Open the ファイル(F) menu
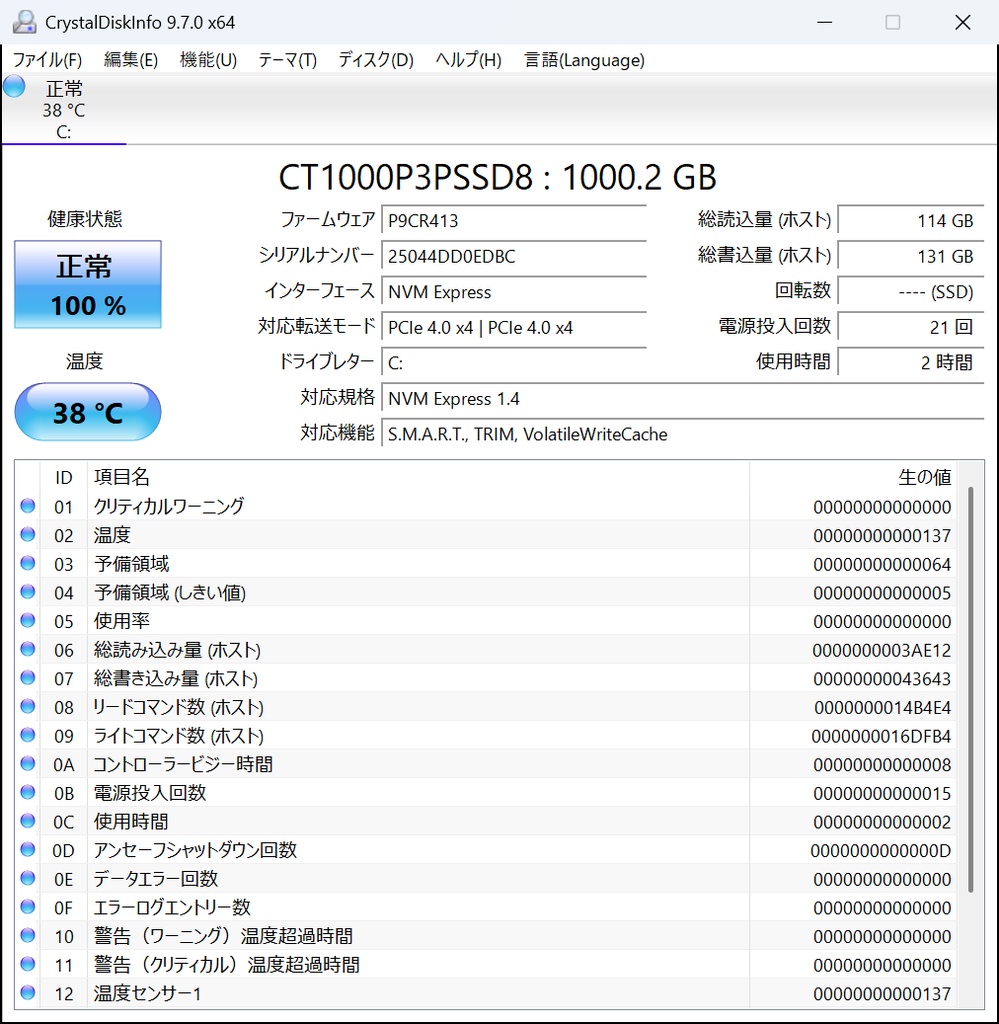999x1024 pixels. pos(48,60)
